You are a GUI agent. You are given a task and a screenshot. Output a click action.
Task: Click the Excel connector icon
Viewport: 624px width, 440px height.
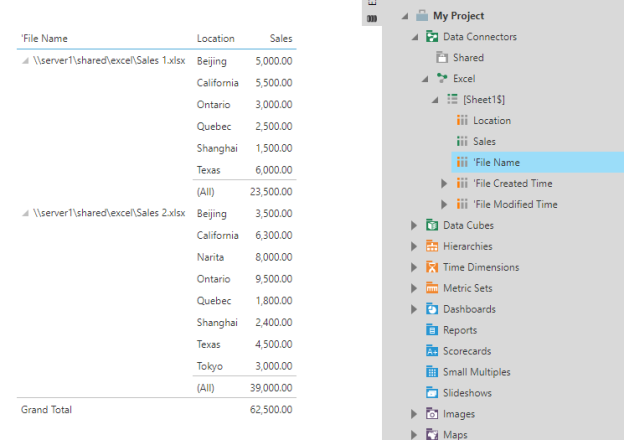point(442,78)
